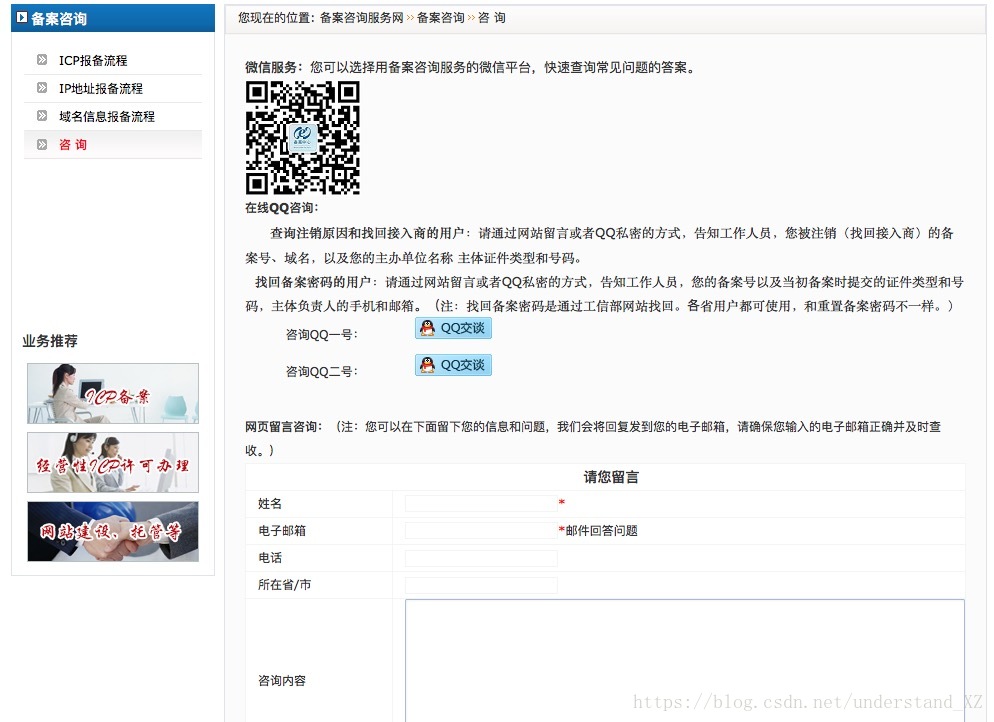Focus the 姓名 input field
Viewport: 994px width, 722px height.
point(481,503)
